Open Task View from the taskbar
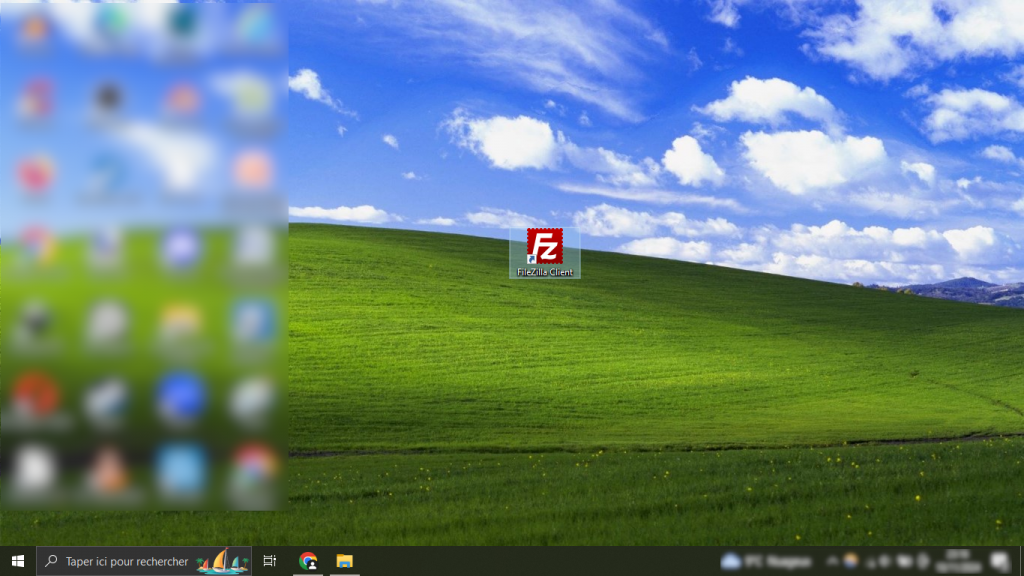 (270, 561)
